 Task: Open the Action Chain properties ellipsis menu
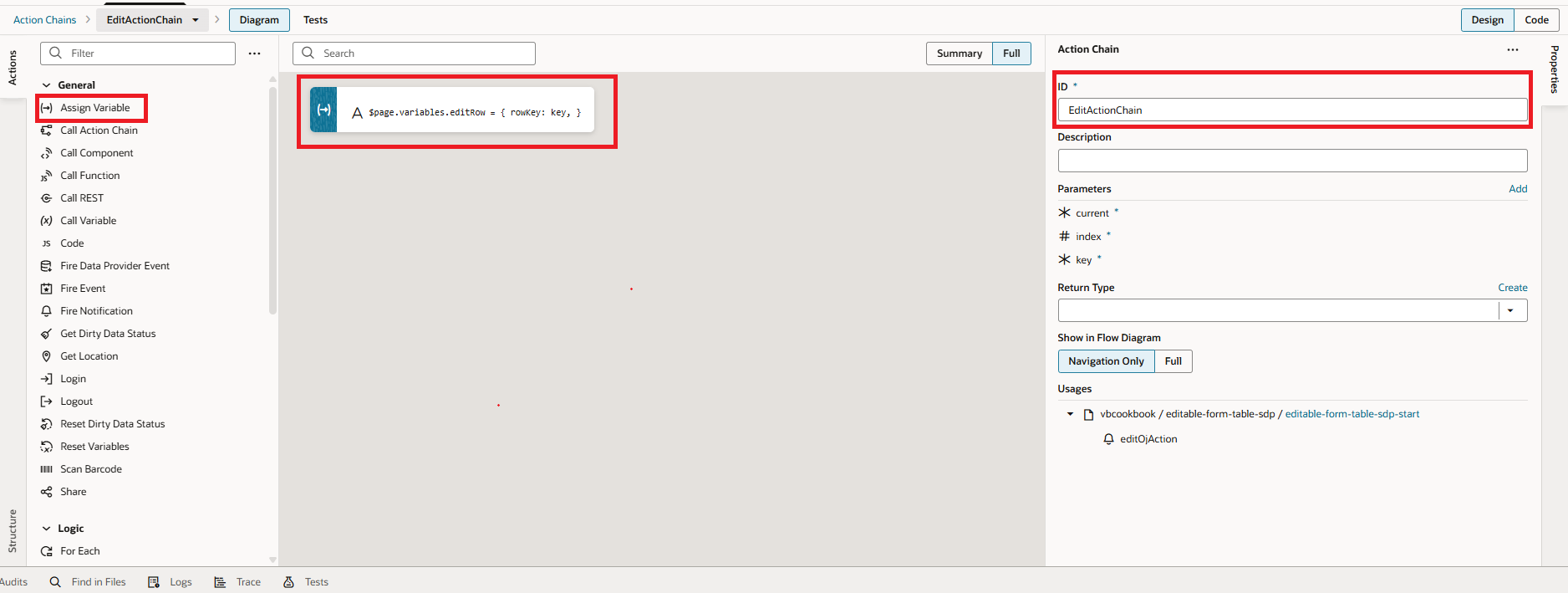[x=1512, y=49]
